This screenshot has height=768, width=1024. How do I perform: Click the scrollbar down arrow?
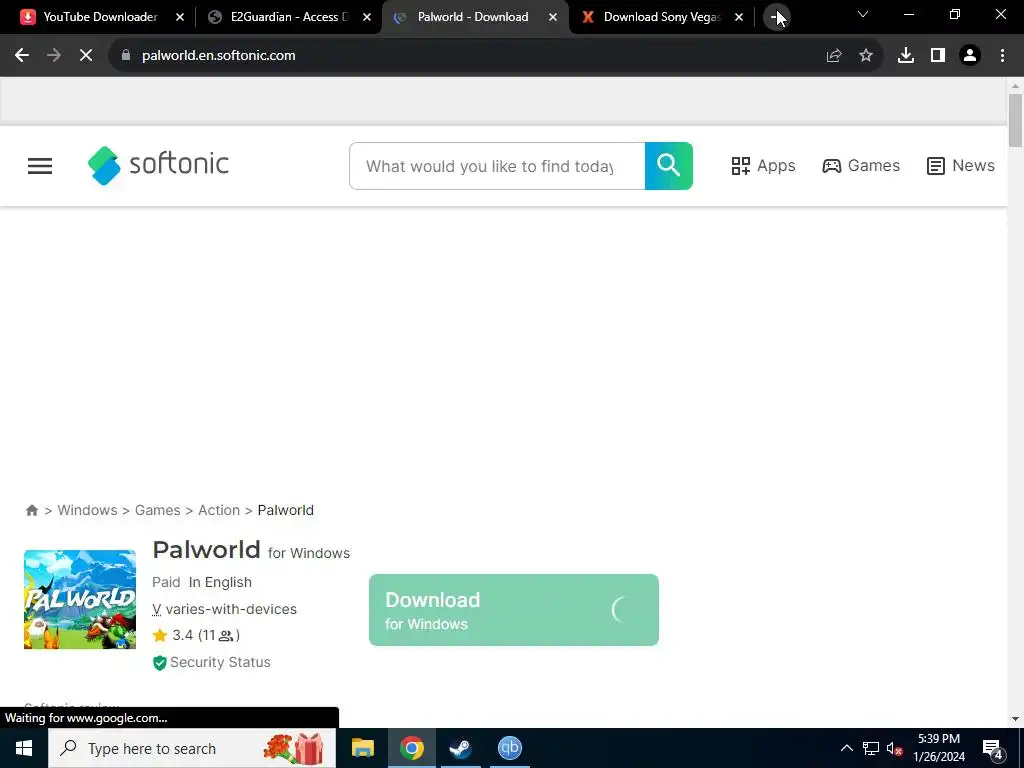coord(1015,719)
